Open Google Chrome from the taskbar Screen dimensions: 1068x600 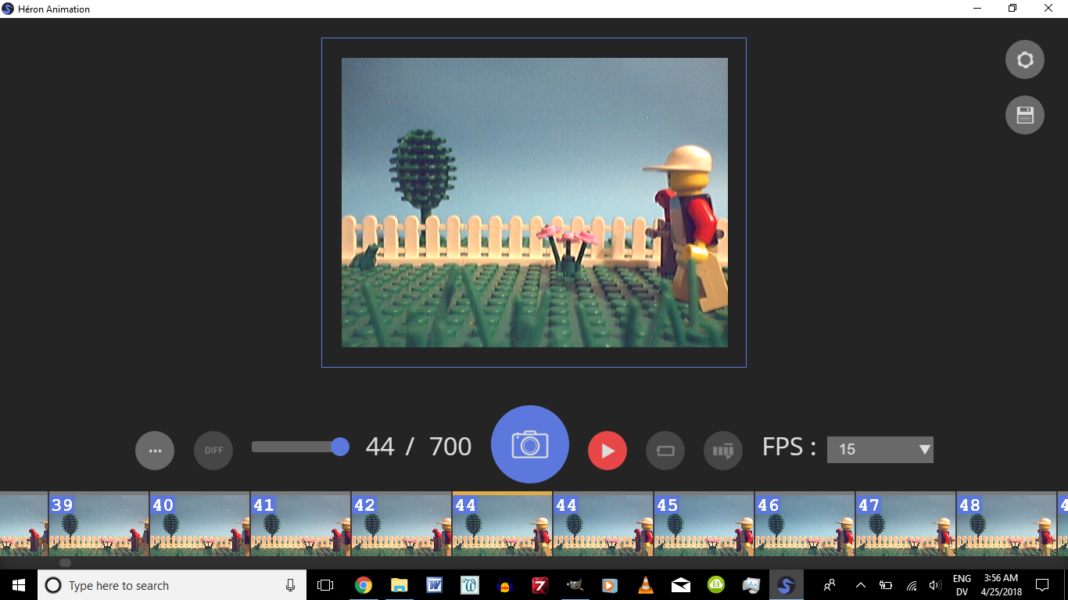(363, 585)
